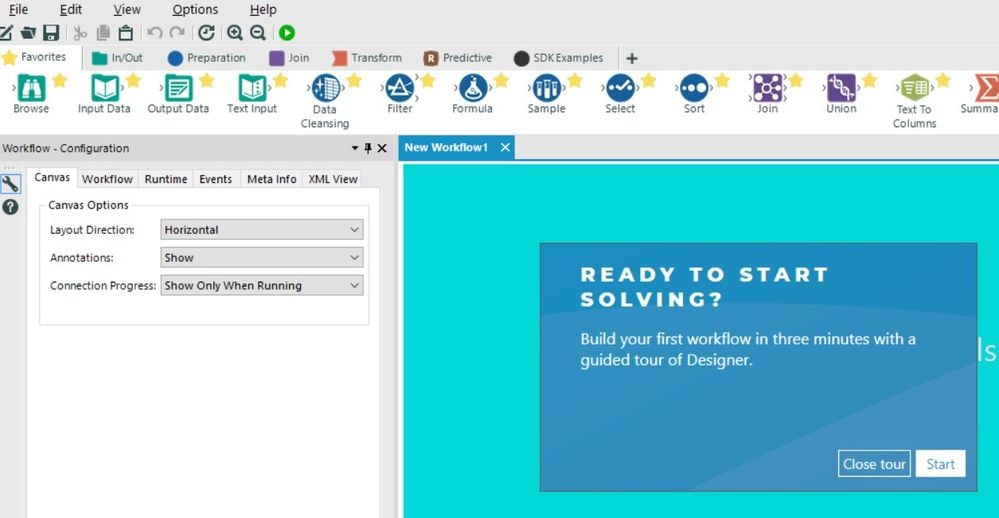Open the Edit menu
Viewport: 999px width, 518px height.
coord(71,10)
